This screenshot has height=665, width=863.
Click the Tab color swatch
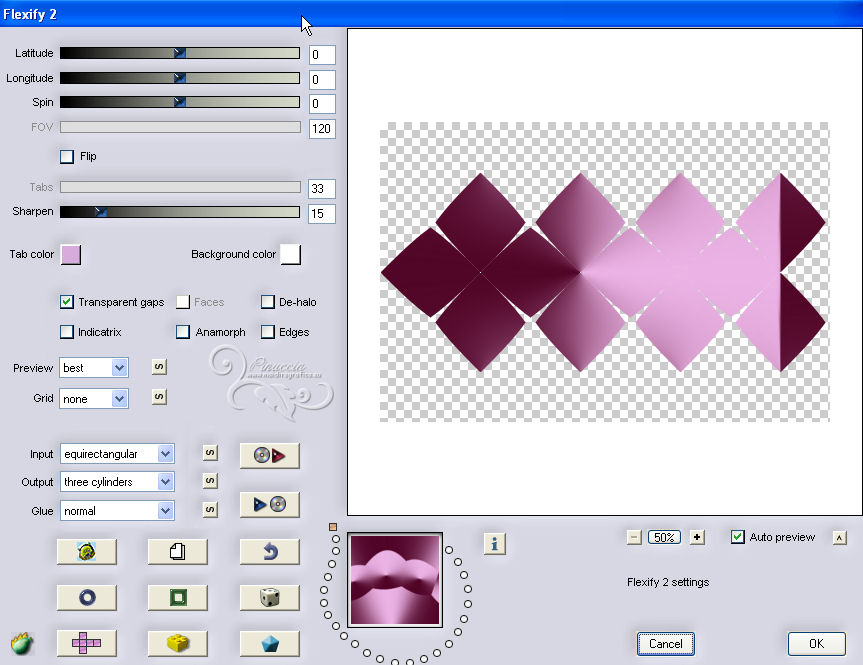click(x=71, y=254)
